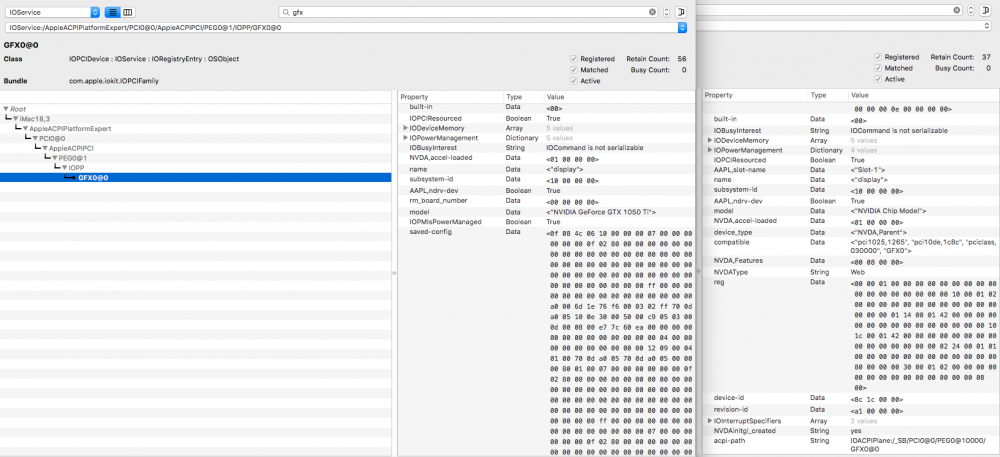Toggle the Active checkbox in back window
1000x457 pixels.
pyautogui.click(x=878, y=79)
